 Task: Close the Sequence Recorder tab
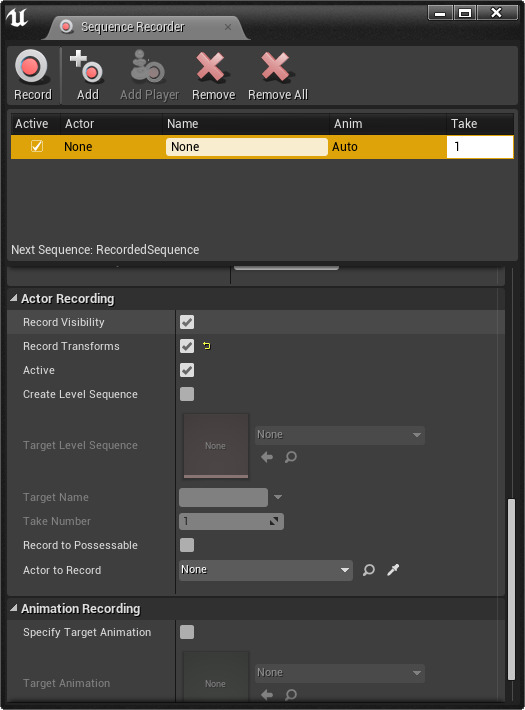[228, 27]
